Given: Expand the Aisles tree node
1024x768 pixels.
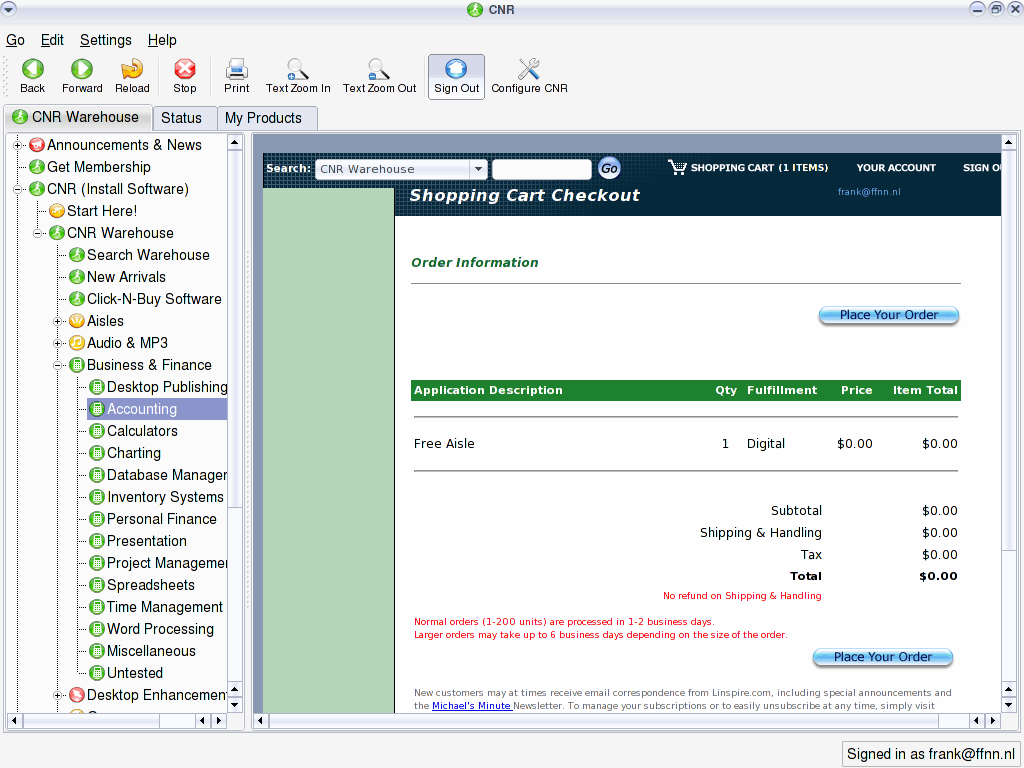Looking at the screenshot, I should [x=57, y=321].
